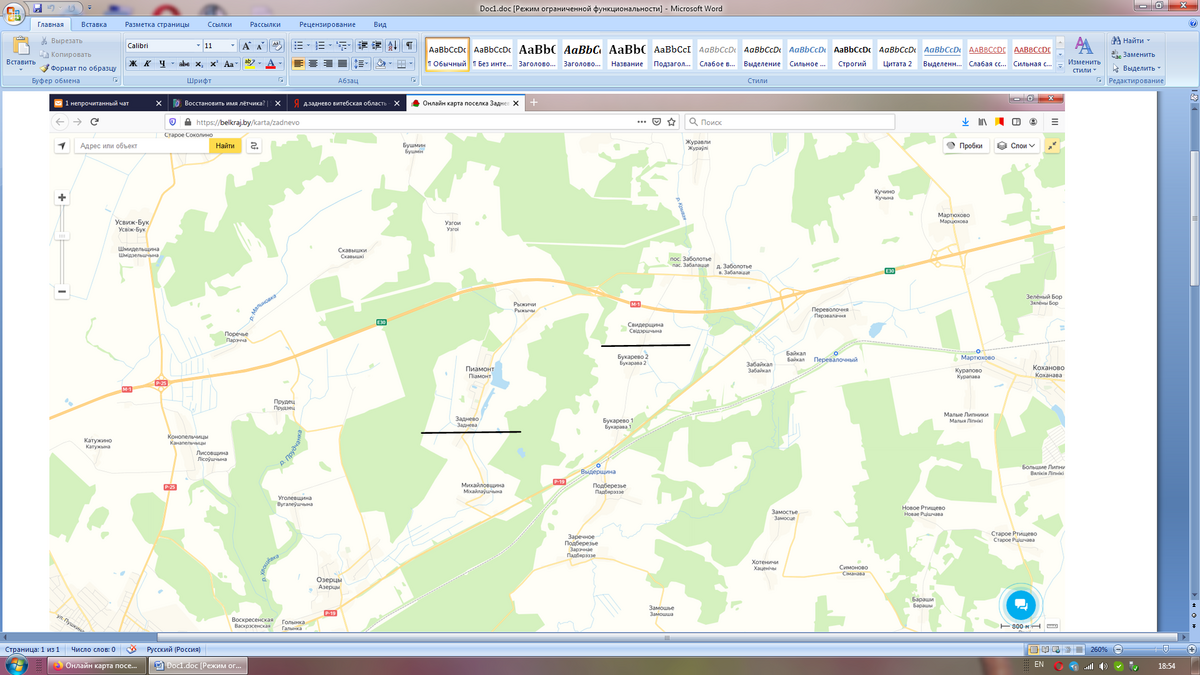Apply the red font color (A)
The image size is (1200, 675).
tap(269, 63)
